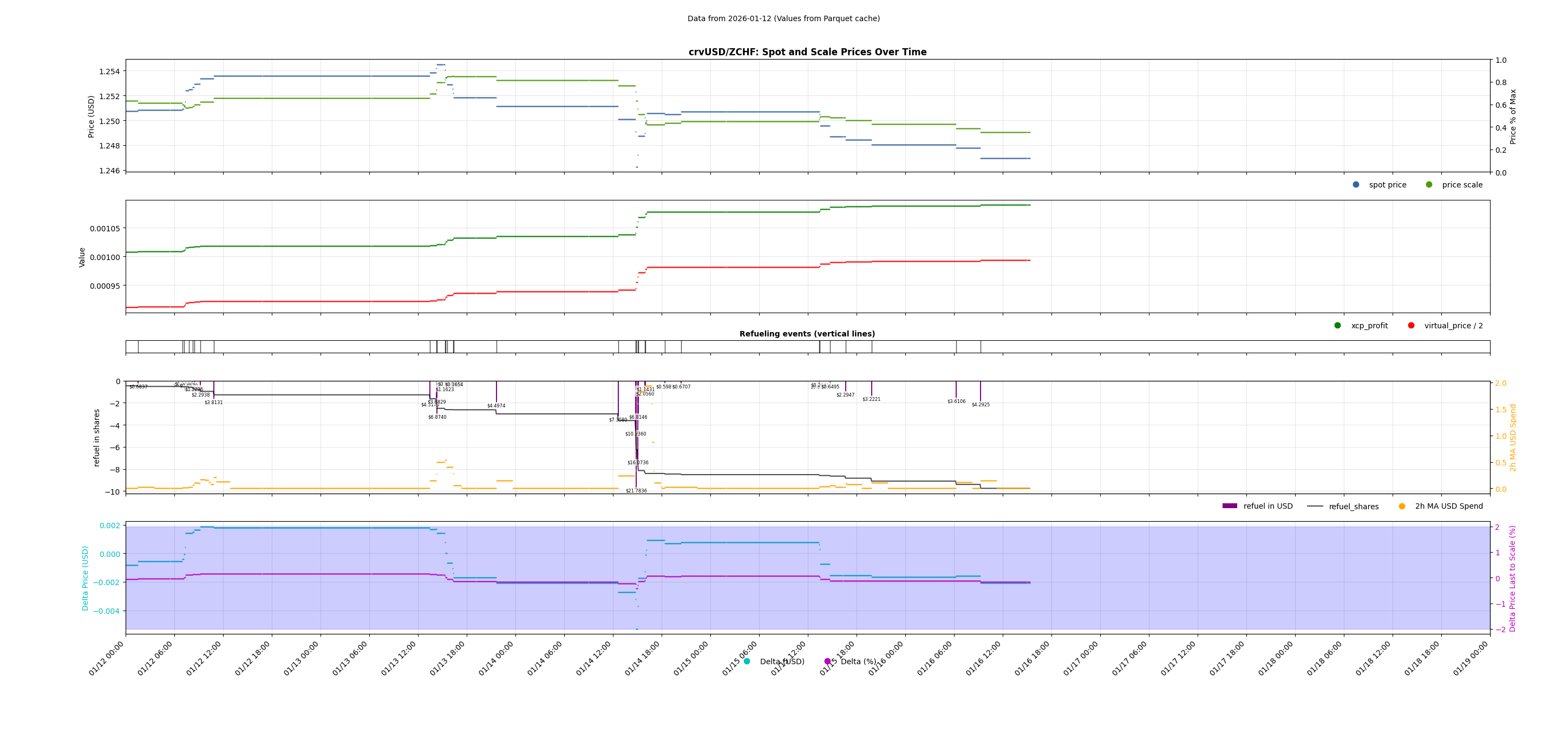Click the chart title crvUSD/ZCHF Spot and Scale Prices
Image resolution: width=1568 pixels, height=746 pixels.
point(807,53)
